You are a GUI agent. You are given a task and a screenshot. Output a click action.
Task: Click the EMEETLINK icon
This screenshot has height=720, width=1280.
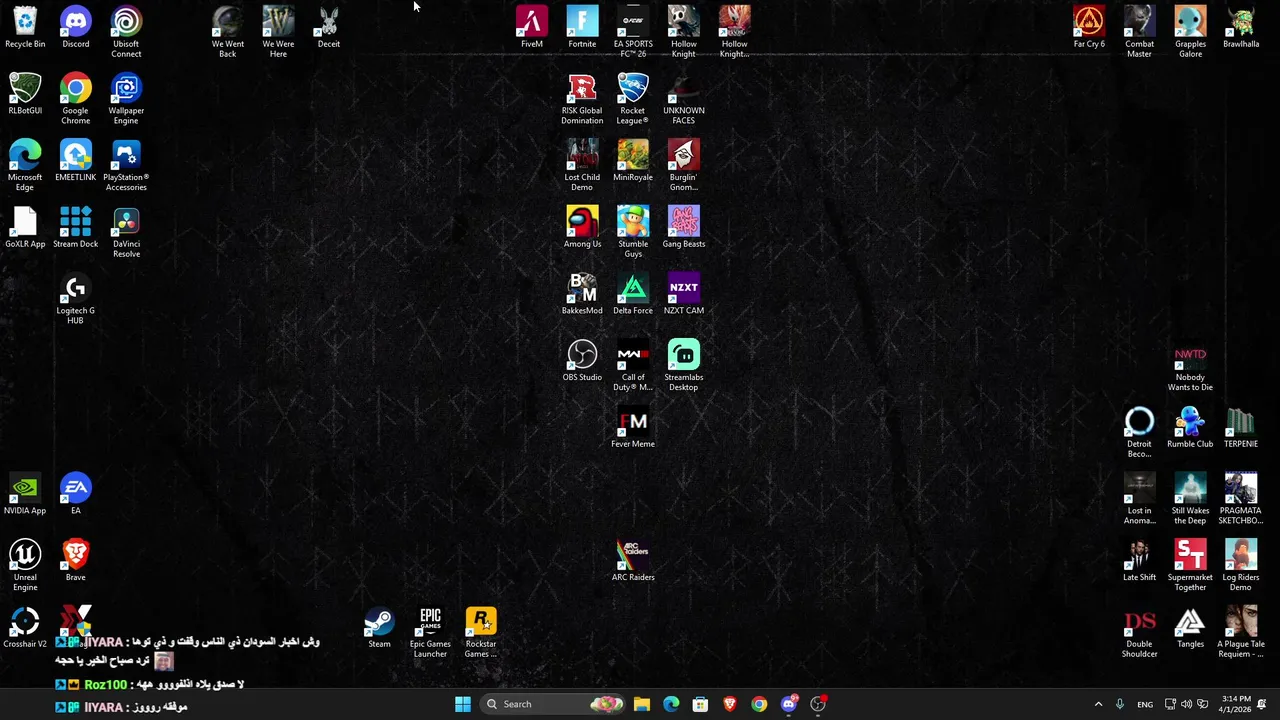(x=76, y=161)
